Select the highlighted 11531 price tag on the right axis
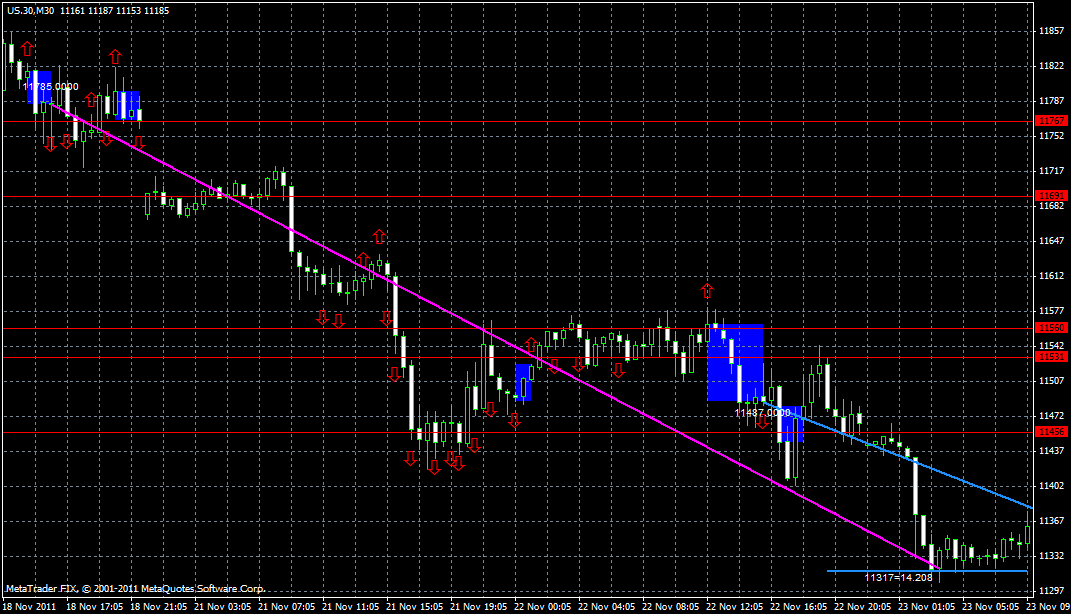 [x=1052, y=355]
